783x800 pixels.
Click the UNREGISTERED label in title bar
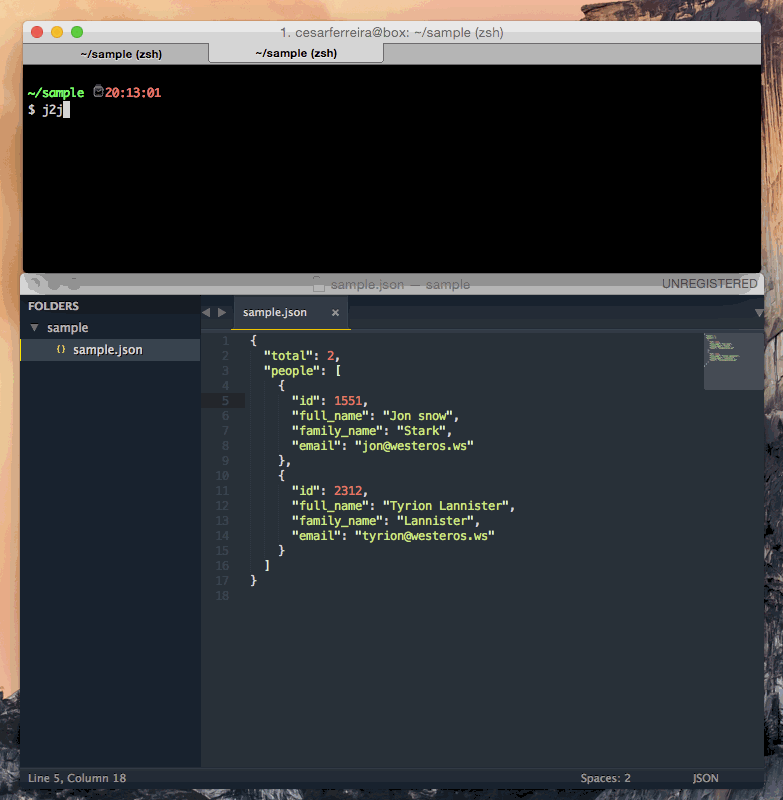(x=709, y=284)
